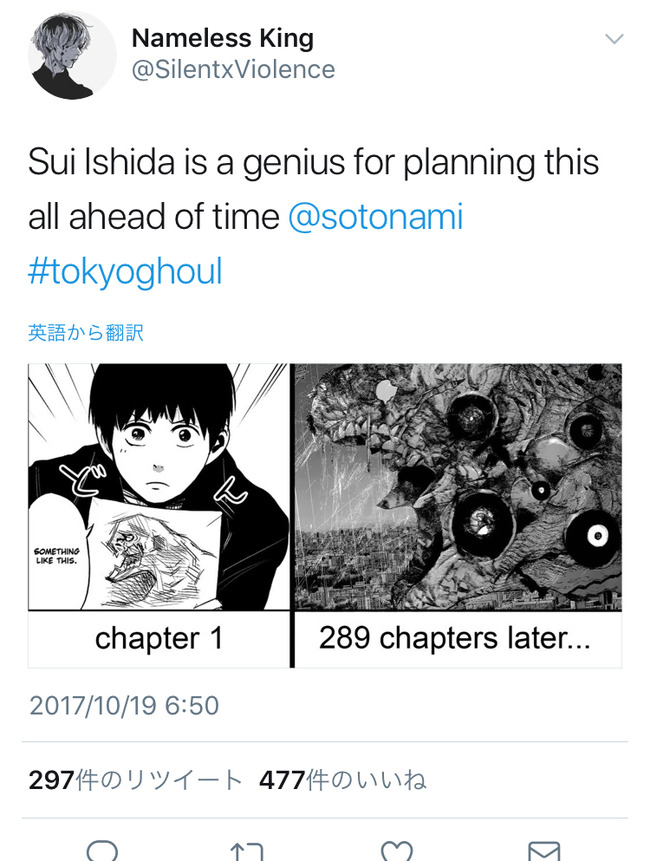Open the #tokyoghoul hashtag
This screenshot has width=650, height=861.
pos(125,271)
